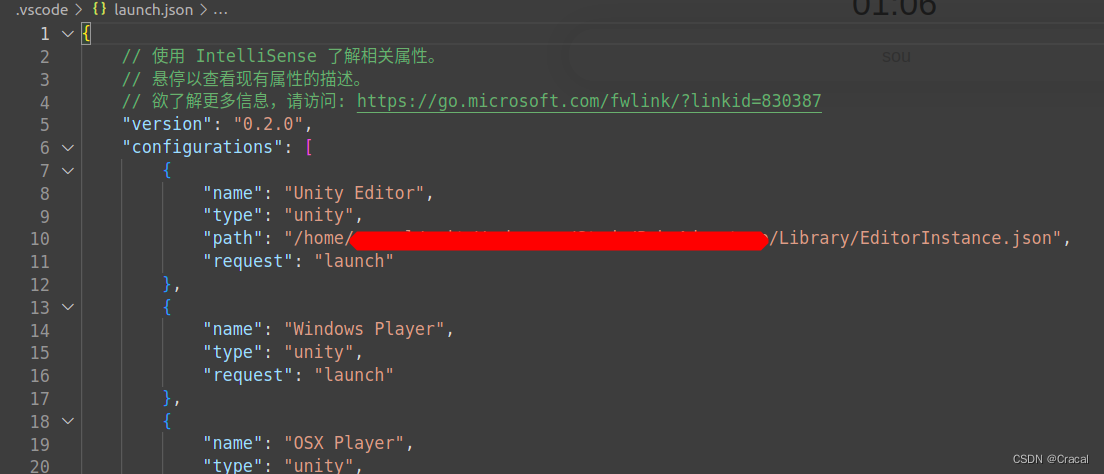
Task: Click the "0.2.0" version value
Action: click(x=269, y=125)
